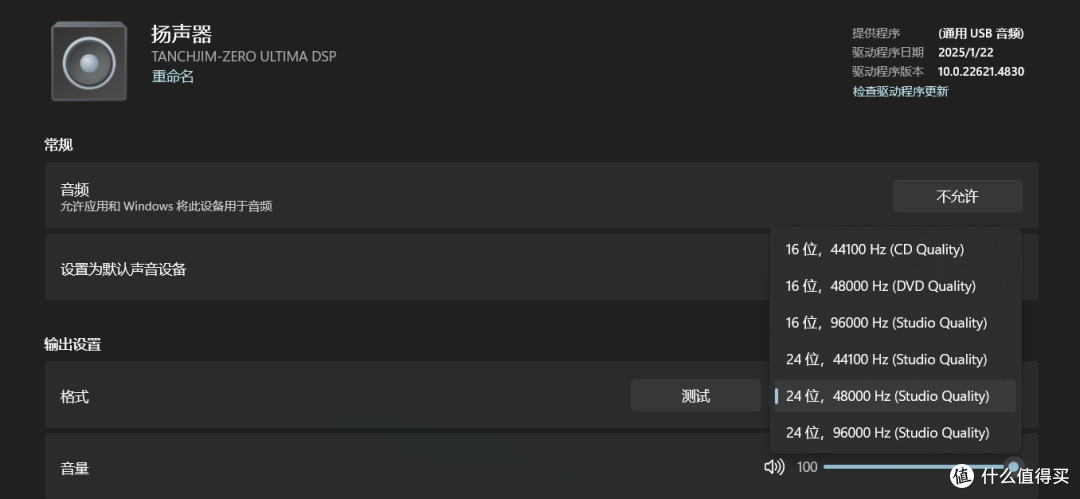Click the volume value 100 label
The image size is (1080, 499).
coord(807,467)
